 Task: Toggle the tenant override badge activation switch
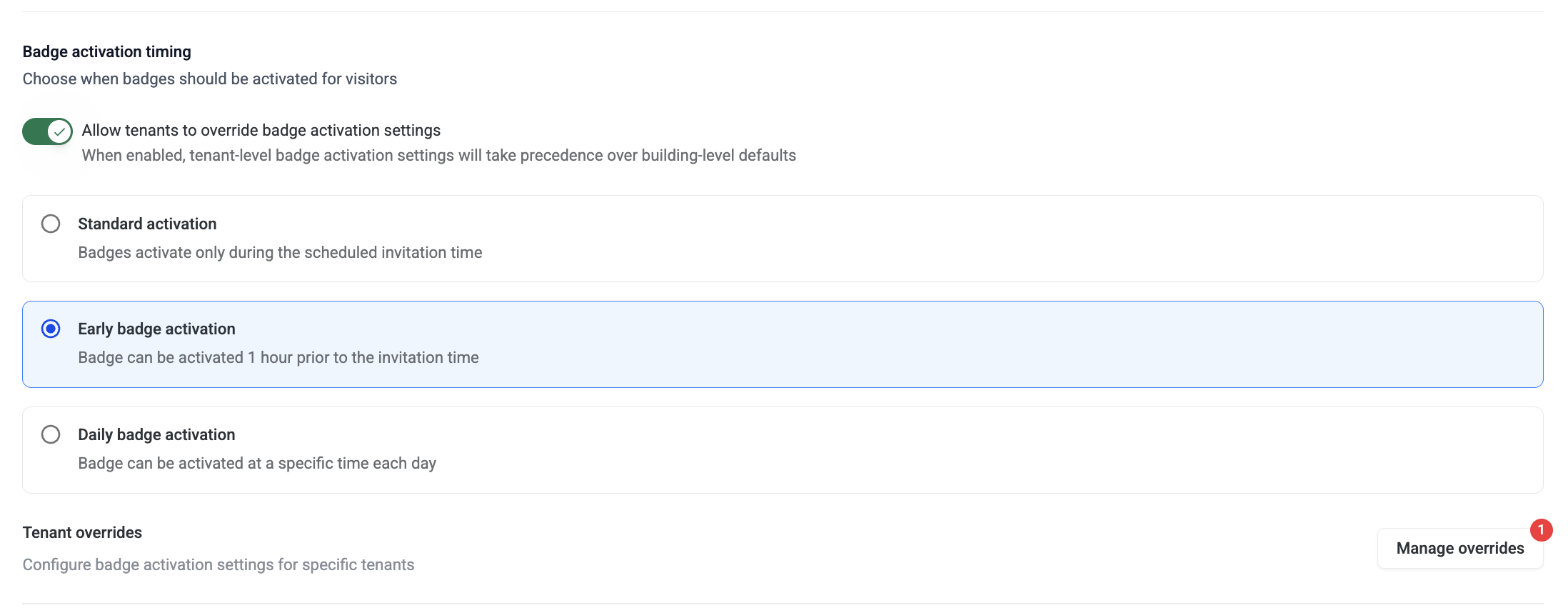(x=47, y=131)
